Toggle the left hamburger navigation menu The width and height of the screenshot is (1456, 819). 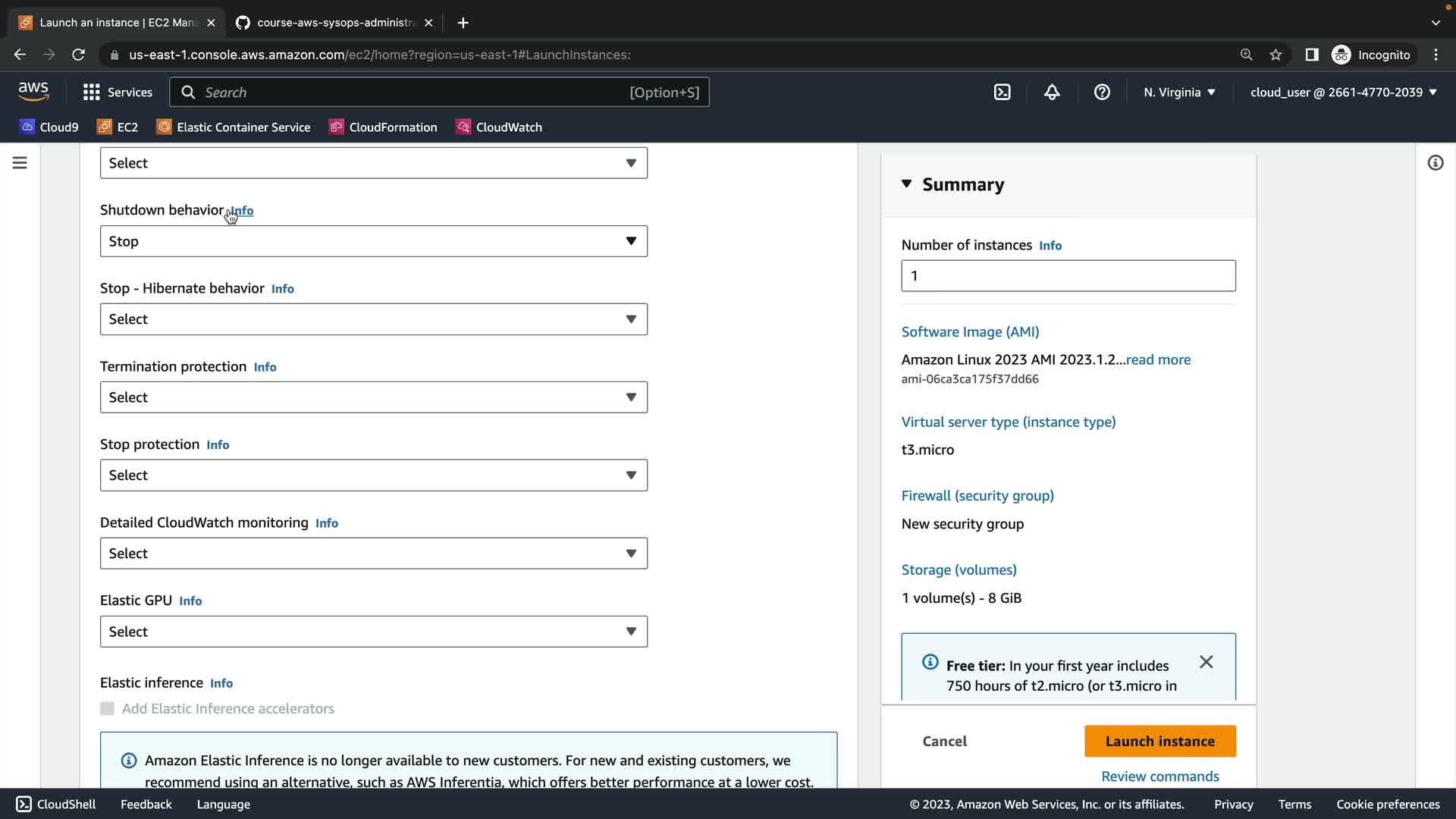click(x=20, y=163)
